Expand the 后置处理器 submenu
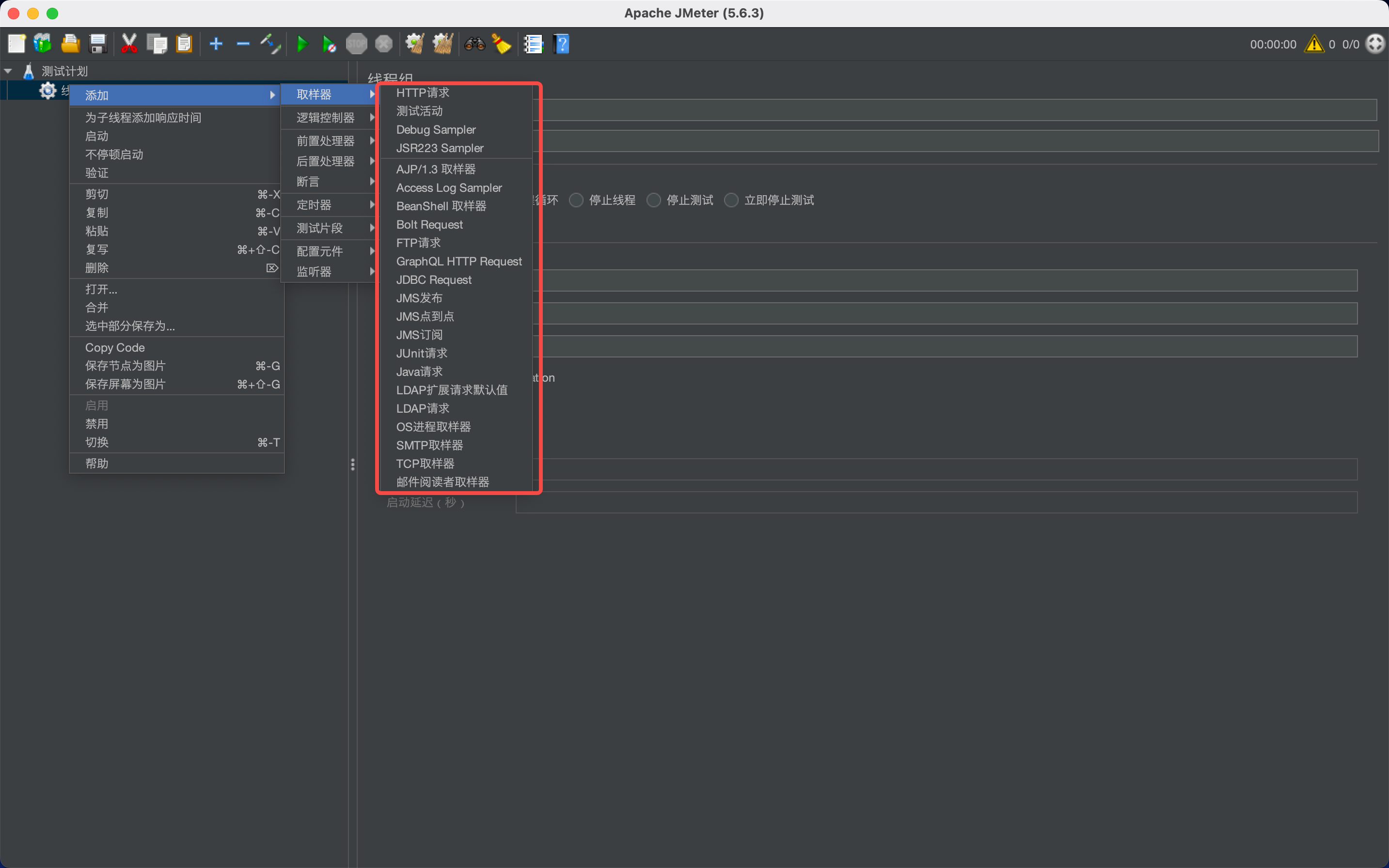The width and height of the screenshot is (1389, 868). [329, 161]
